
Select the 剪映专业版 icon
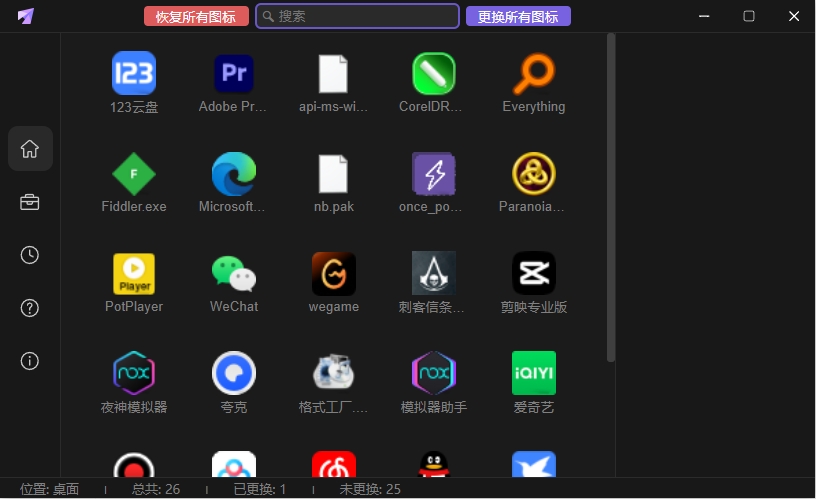[x=534, y=273]
